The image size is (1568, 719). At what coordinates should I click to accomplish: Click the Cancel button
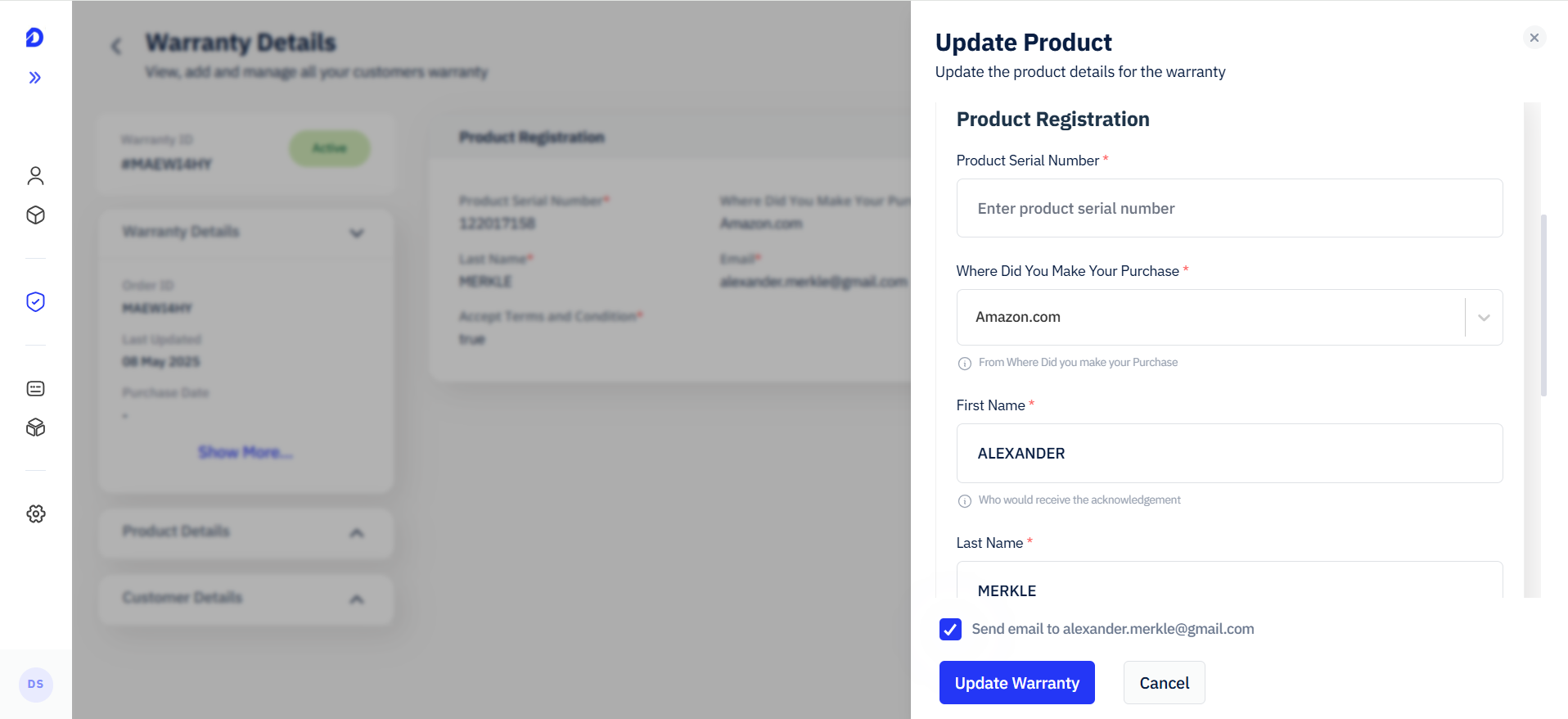(1164, 683)
